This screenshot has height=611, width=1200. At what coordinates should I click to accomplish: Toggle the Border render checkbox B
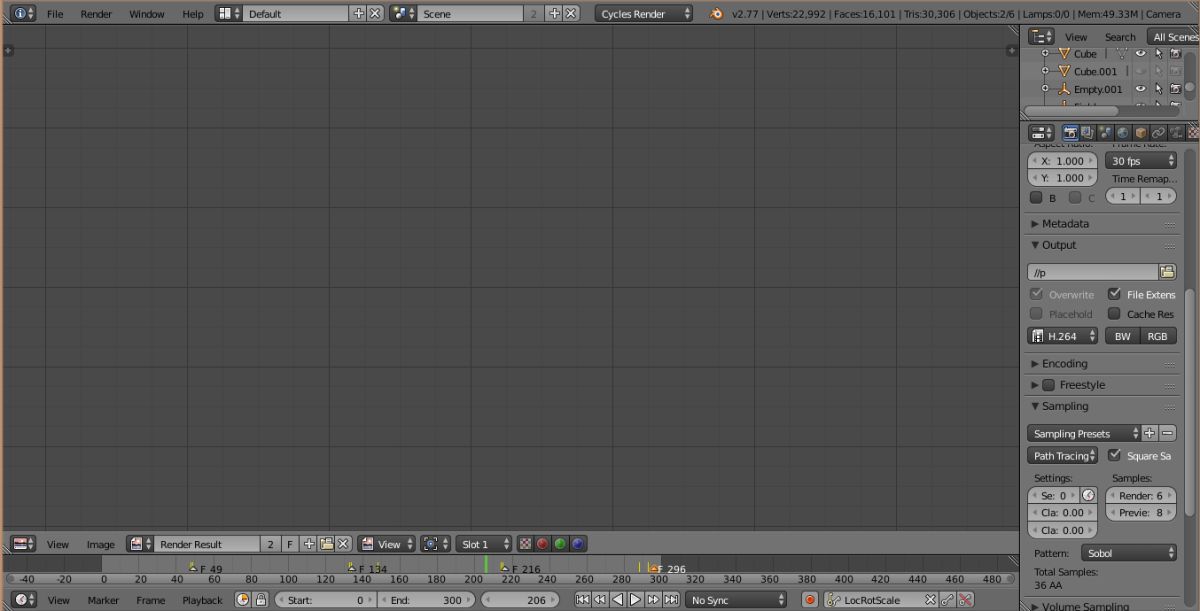(1036, 197)
